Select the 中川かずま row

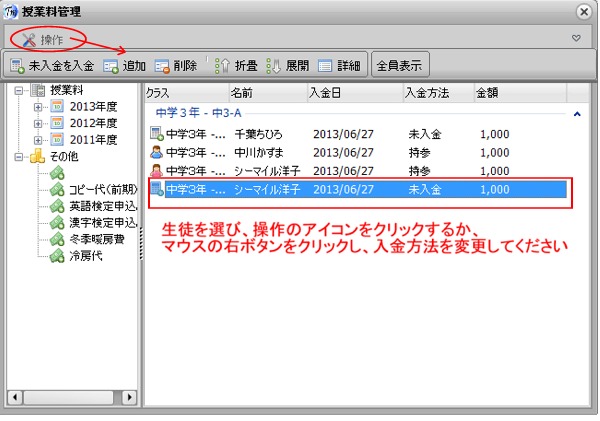358,152
